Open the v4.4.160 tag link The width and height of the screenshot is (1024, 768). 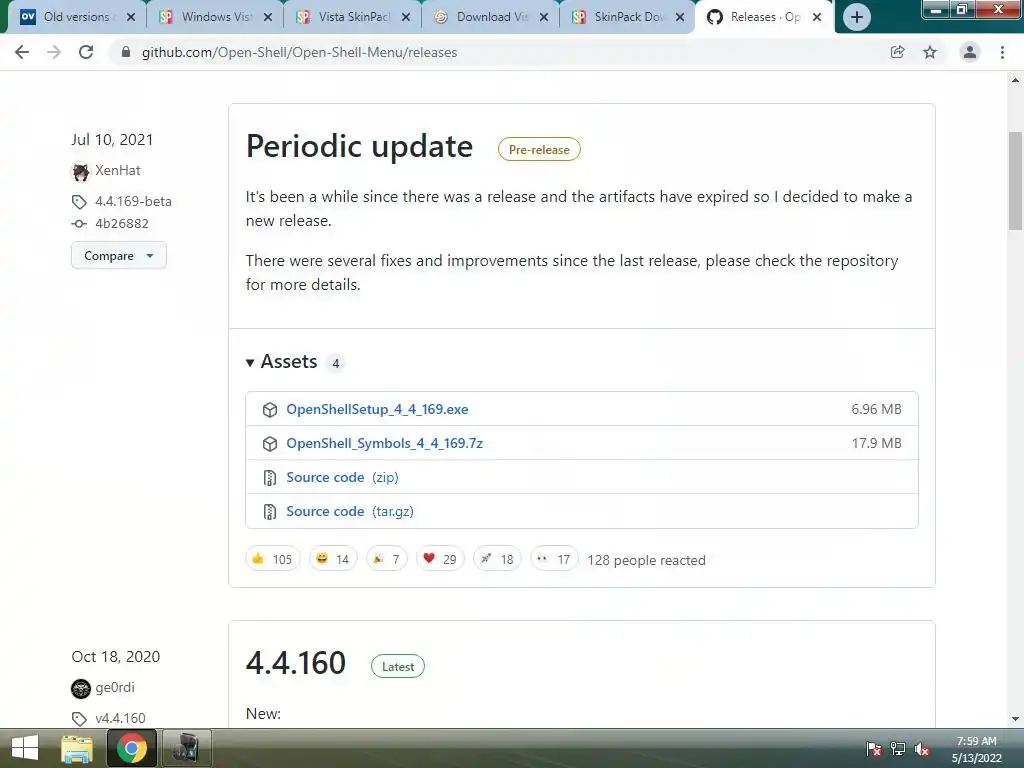pos(120,718)
